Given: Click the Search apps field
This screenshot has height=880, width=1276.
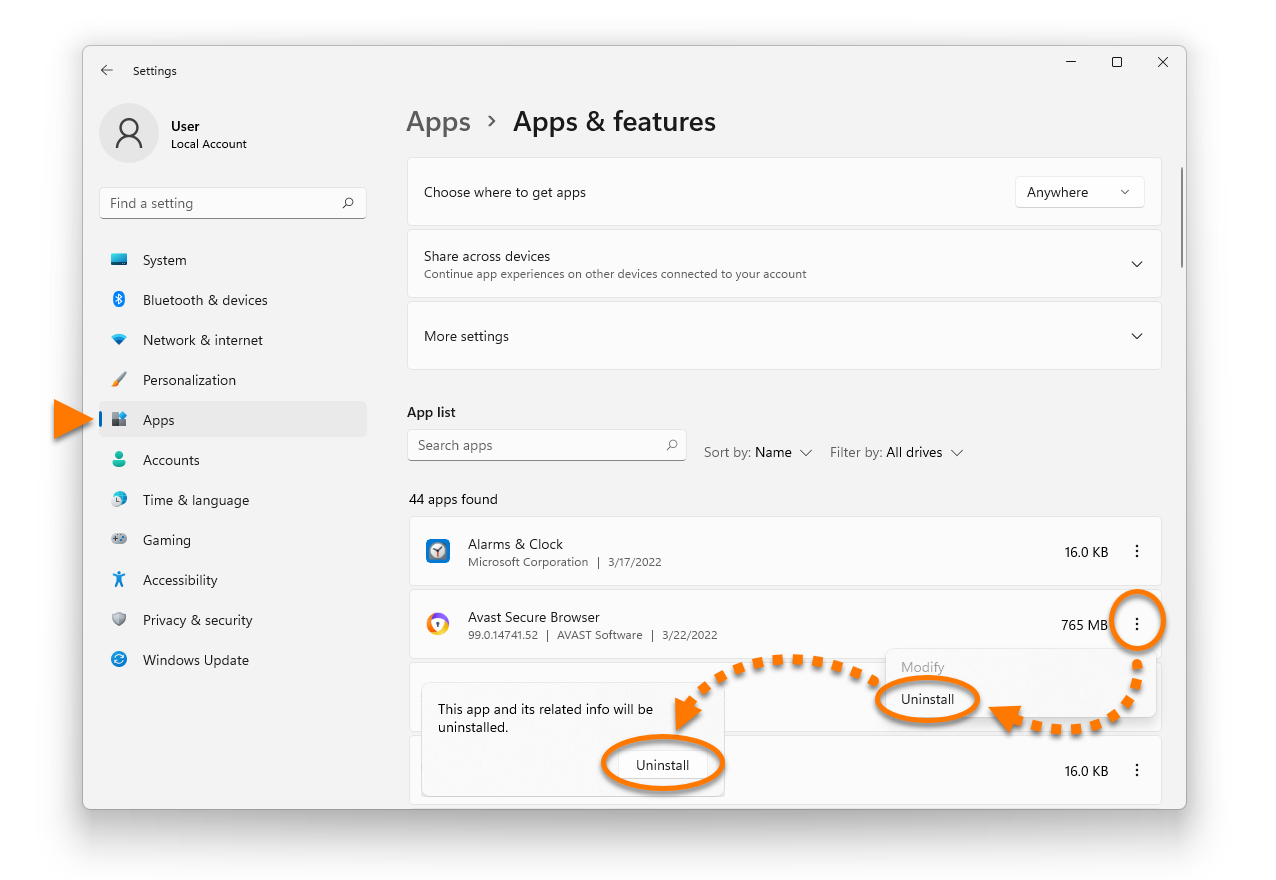Looking at the screenshot, I should pyautogui.click(x=538, y=446).
